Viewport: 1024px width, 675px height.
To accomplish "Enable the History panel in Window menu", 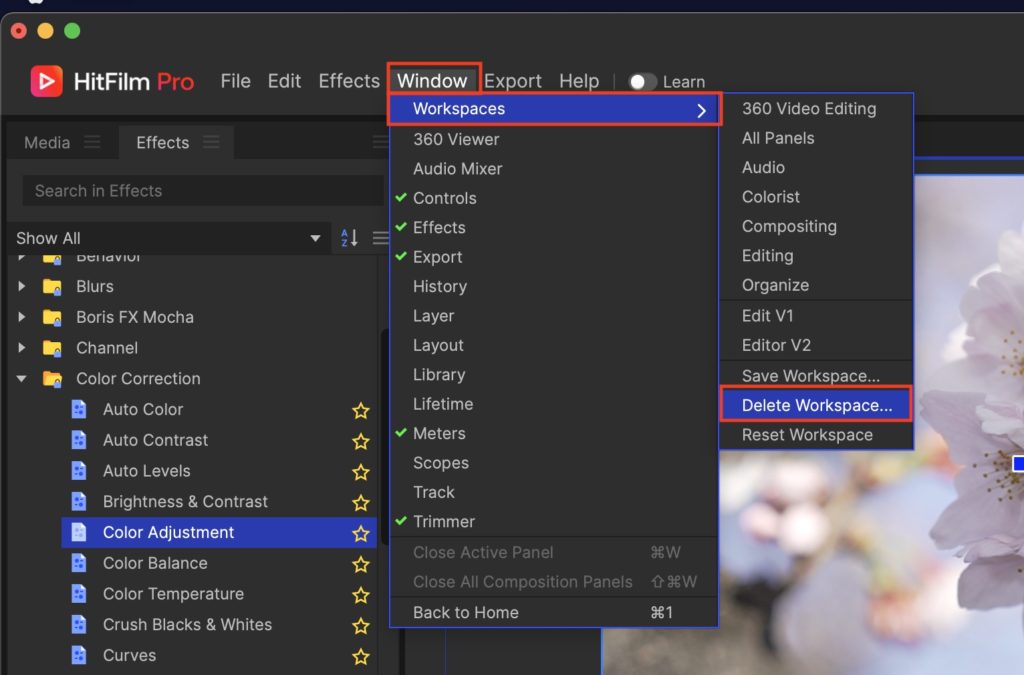I will 554,286.
